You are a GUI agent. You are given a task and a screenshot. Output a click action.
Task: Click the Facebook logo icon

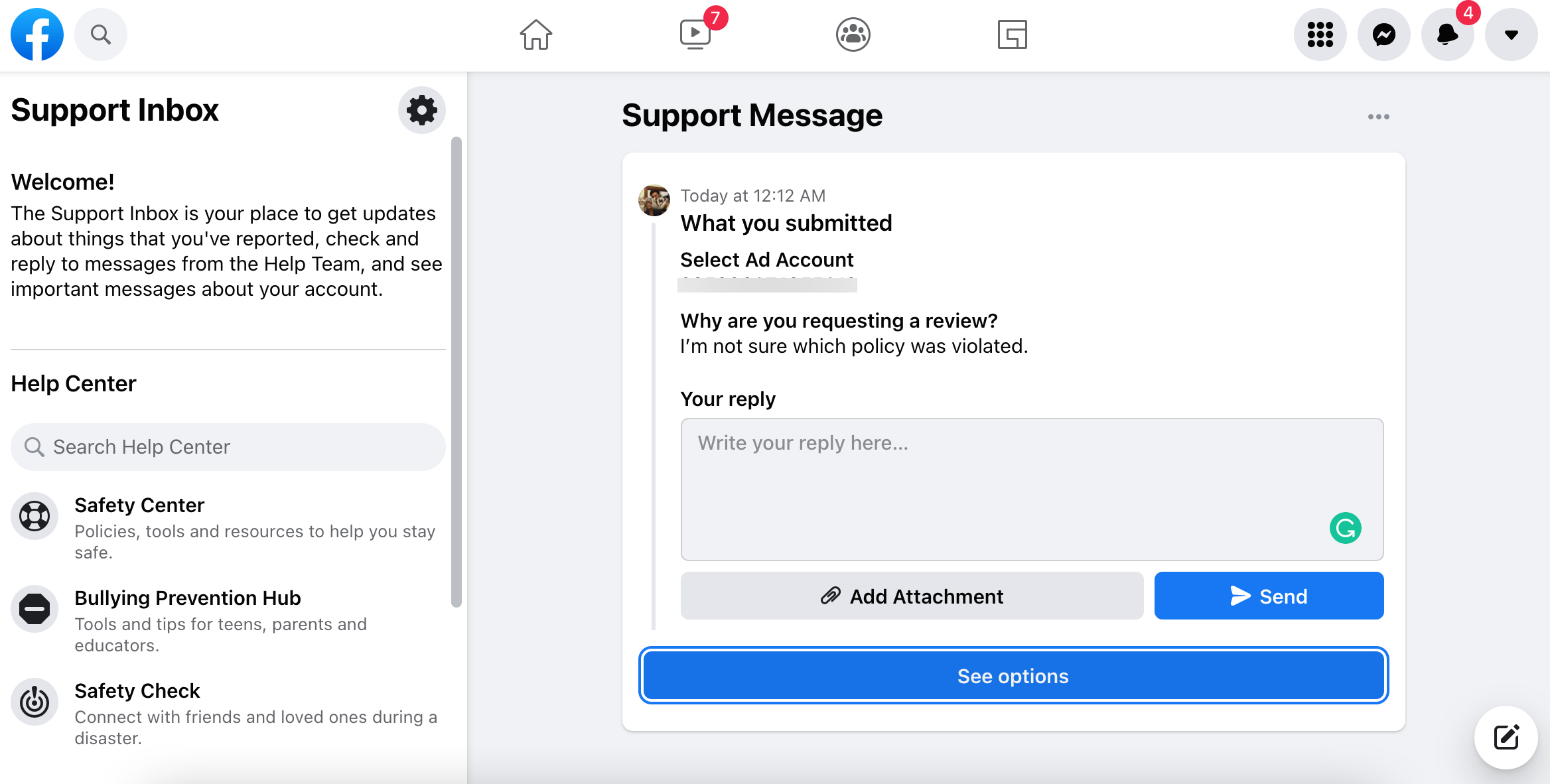[x=37, y=34]
